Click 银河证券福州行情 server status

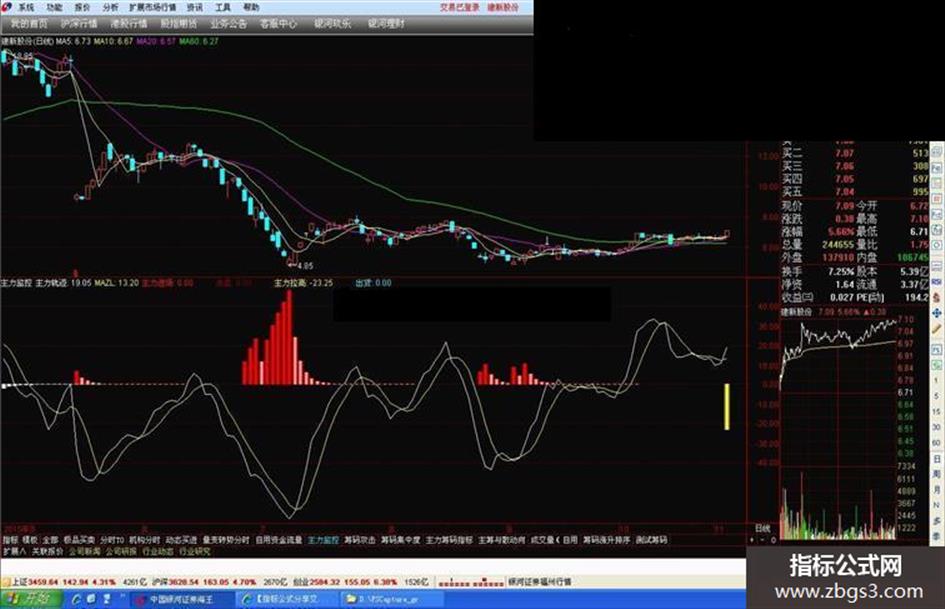coord(540,582)
